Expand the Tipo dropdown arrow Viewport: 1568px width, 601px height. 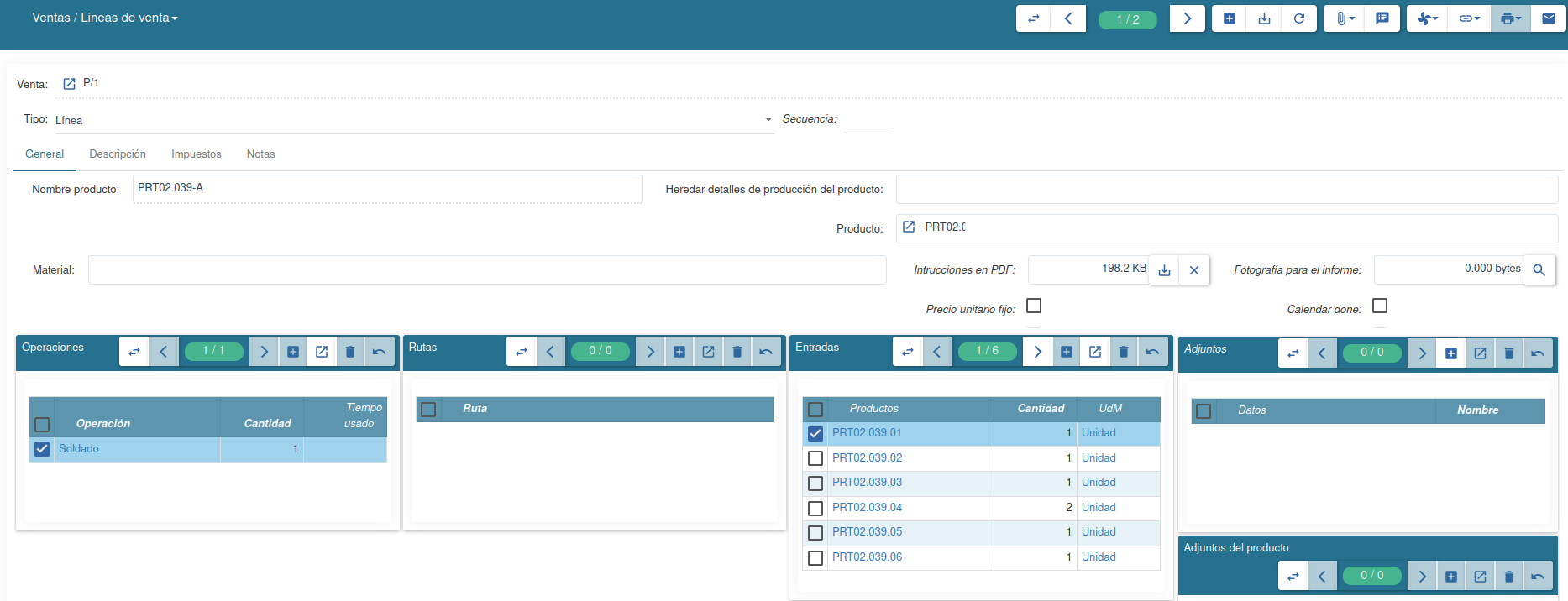point(768,120)
